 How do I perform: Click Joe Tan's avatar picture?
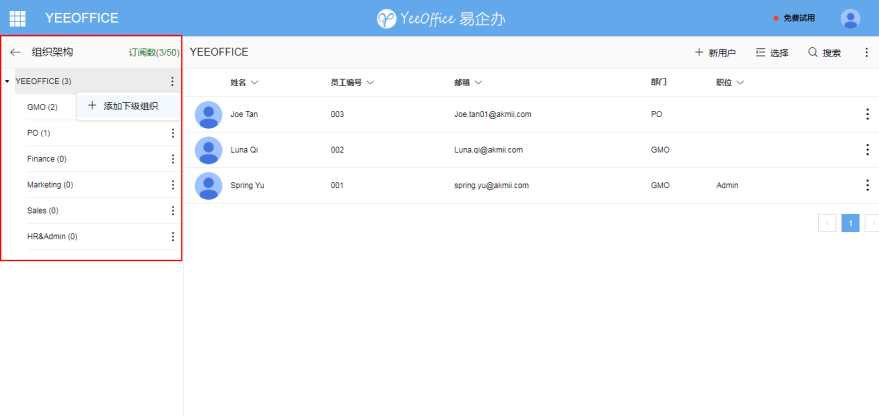click(209, 114)
